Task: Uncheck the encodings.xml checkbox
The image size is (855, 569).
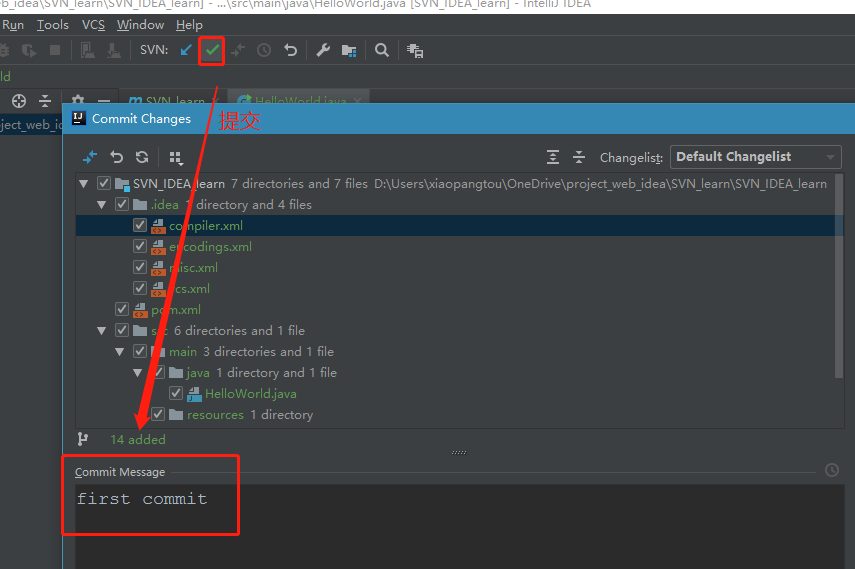Action: [x=140, y=247]
